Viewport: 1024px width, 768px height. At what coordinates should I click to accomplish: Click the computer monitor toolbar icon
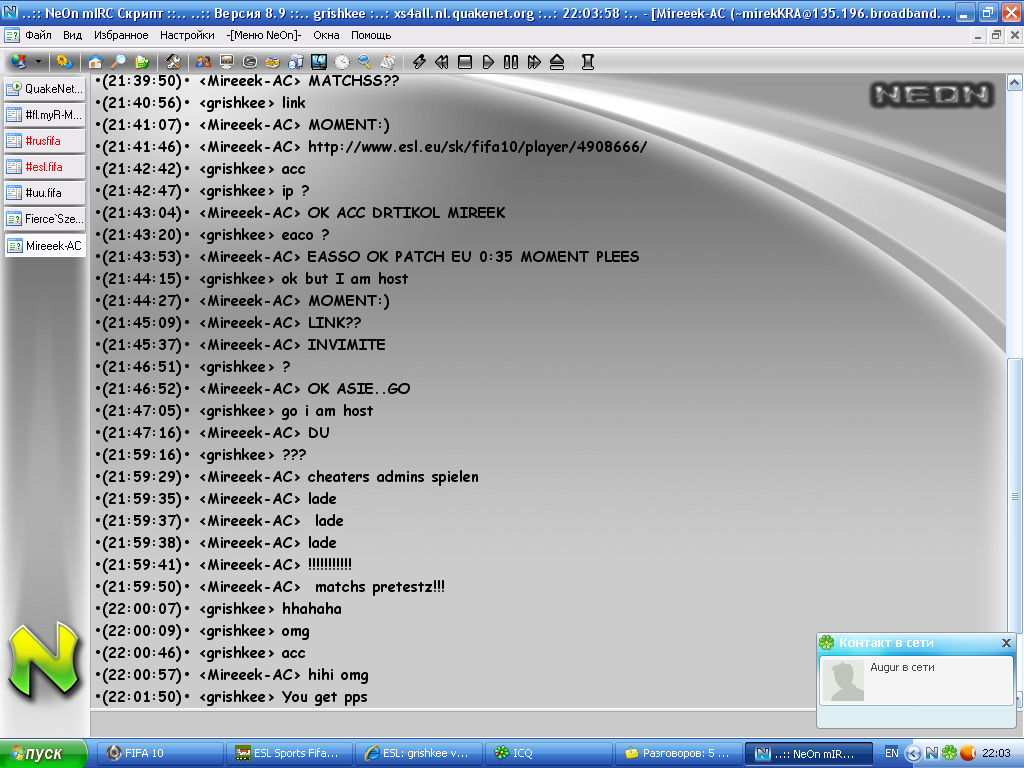click(x=227, y=62)
